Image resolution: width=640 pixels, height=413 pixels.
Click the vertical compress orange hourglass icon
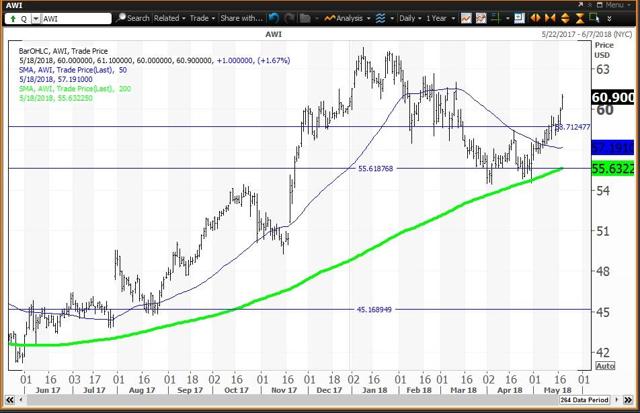tap(580, 18)
